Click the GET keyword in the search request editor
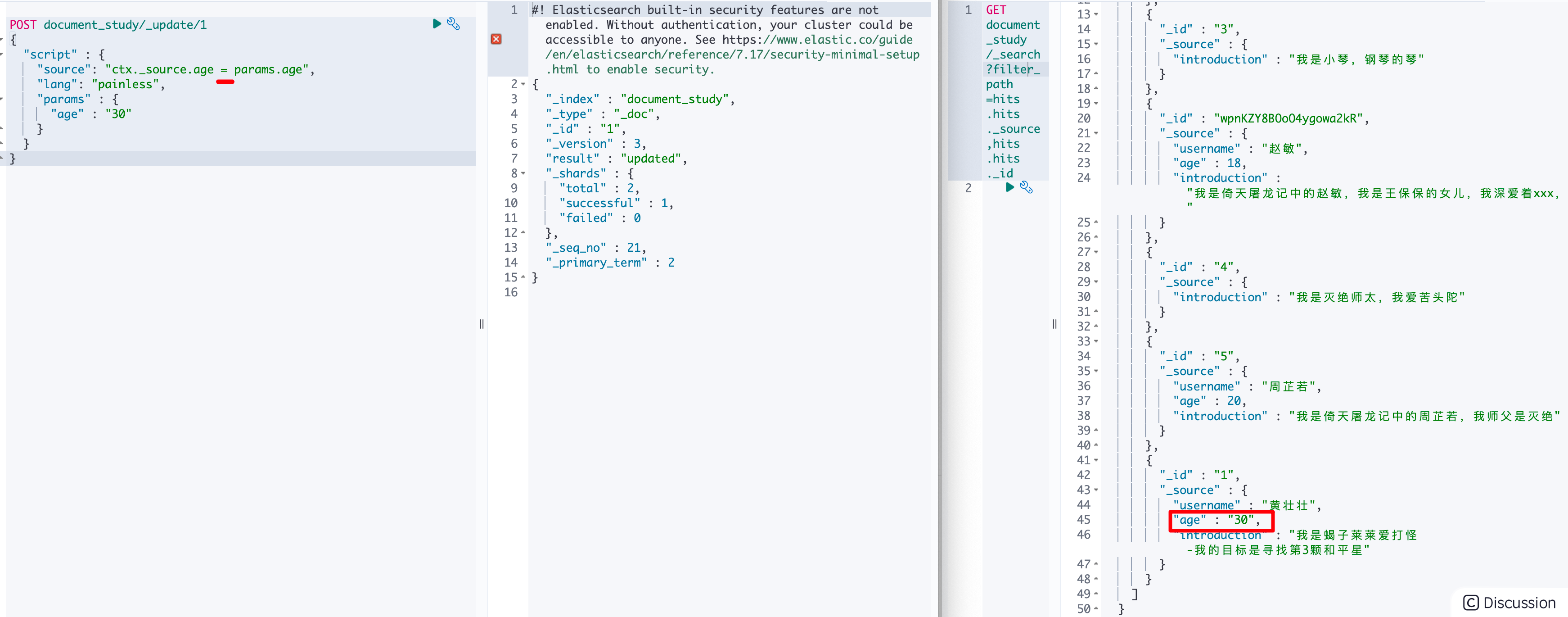Image resolution: width=1568 pixels, height=617 pixels. 996,10
